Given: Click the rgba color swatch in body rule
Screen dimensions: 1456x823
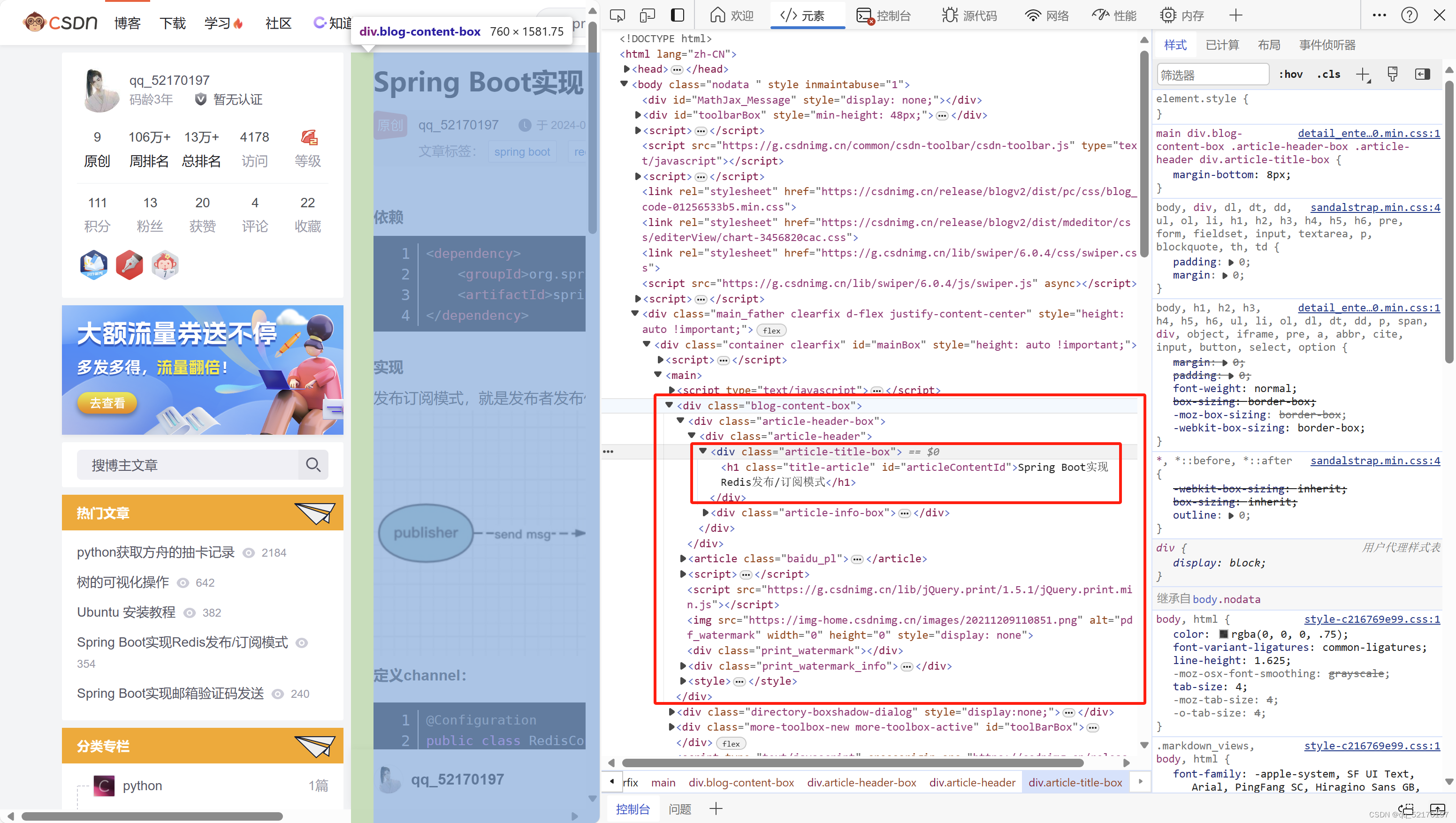Looking at the screenshot, I should click(x=1224, y=634).
